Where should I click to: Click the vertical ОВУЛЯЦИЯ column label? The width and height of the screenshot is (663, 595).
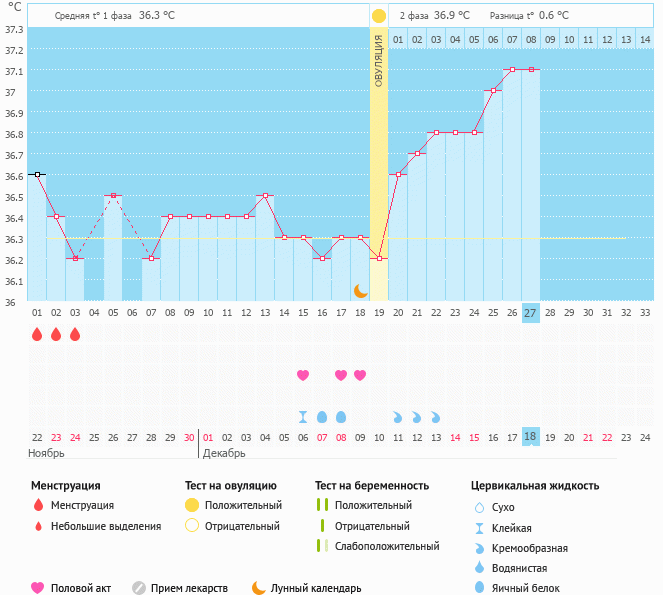379,60
